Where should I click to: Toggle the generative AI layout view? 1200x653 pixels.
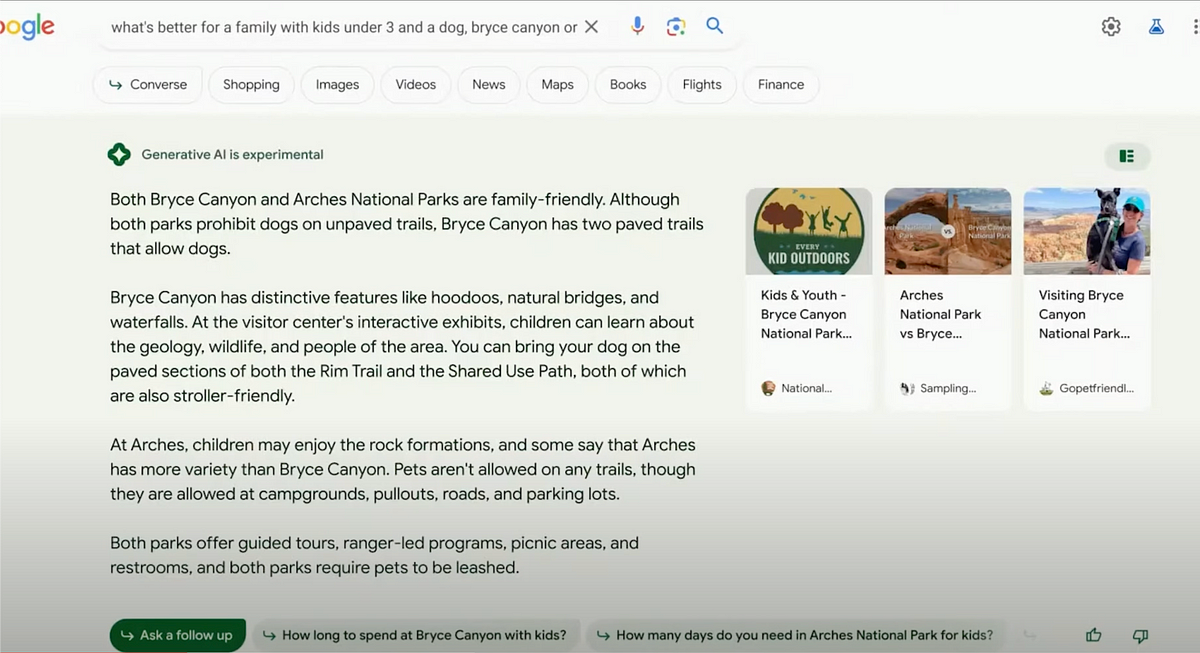click(1127, 156)
